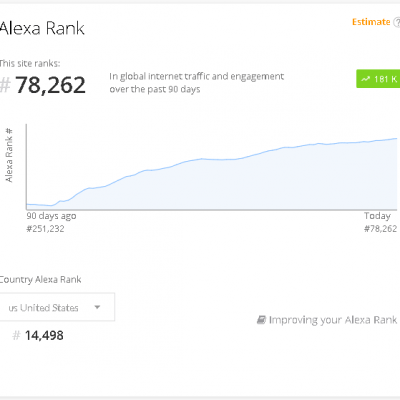
Task: Click the Alexa Rank section heading
Action: (42, 28)
